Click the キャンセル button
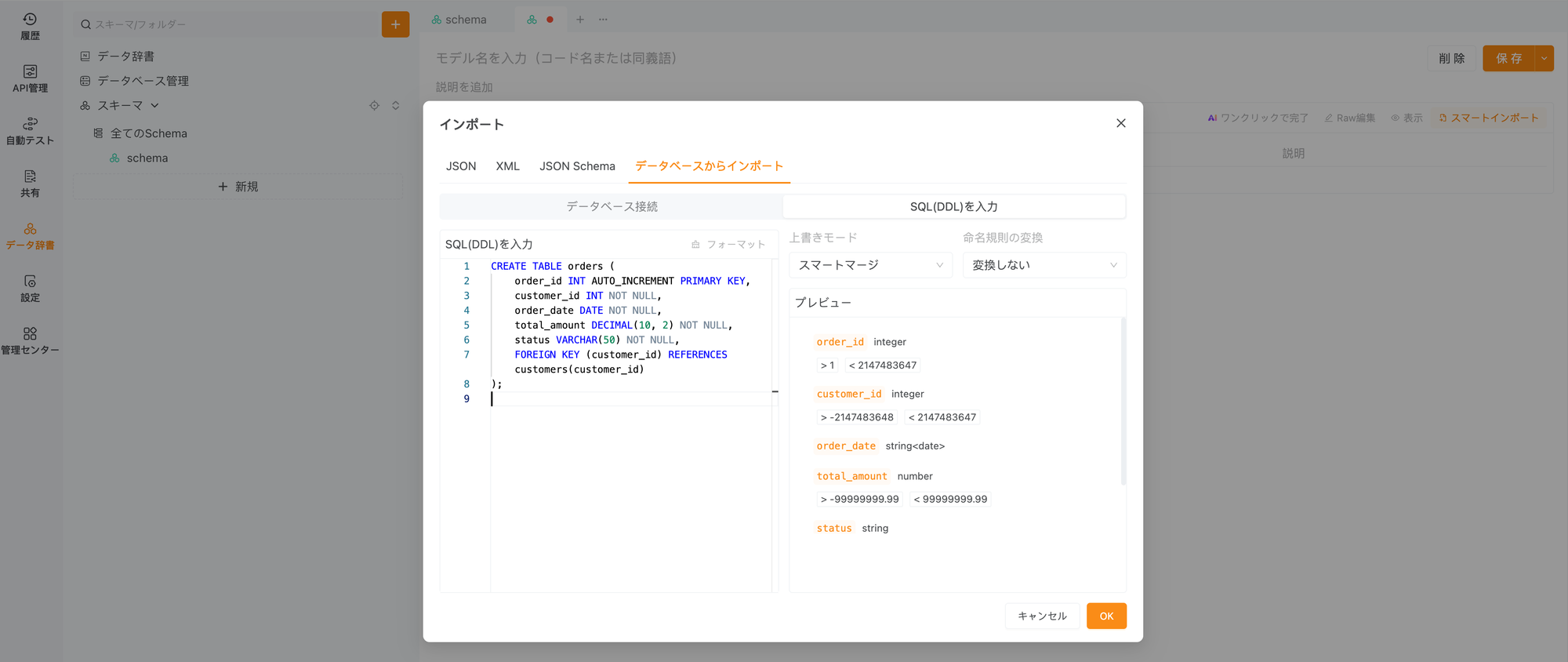The width and height of the screenshot is (1568, 662). (x=1042, y=617)
